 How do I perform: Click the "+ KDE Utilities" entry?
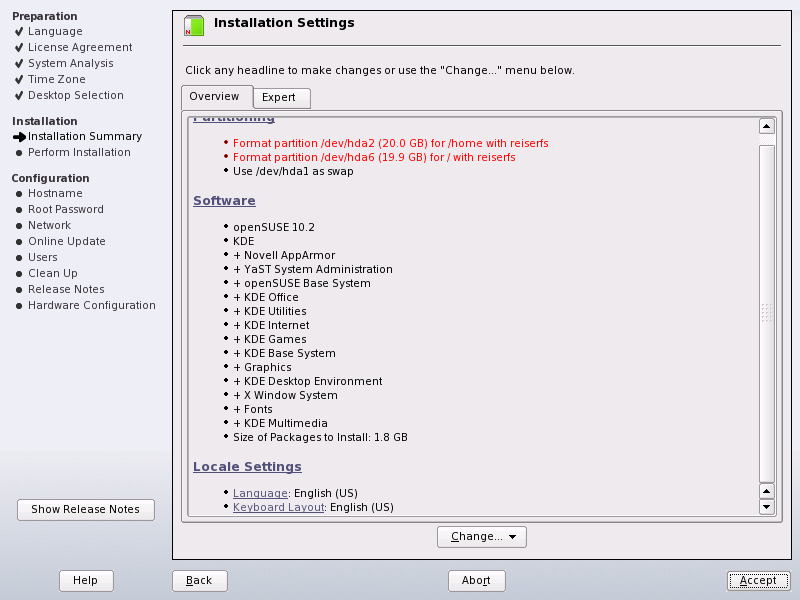click(270, 311)
